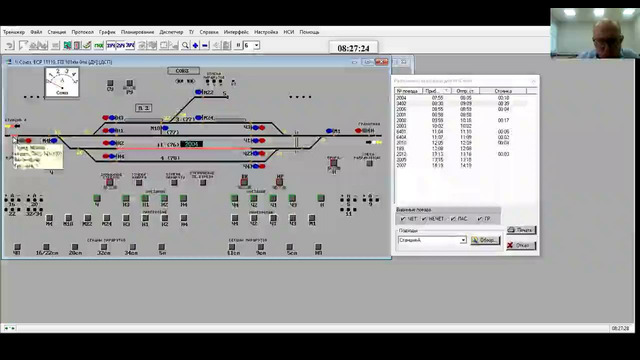Open the Тренажер menu

(x=14, y=32)
